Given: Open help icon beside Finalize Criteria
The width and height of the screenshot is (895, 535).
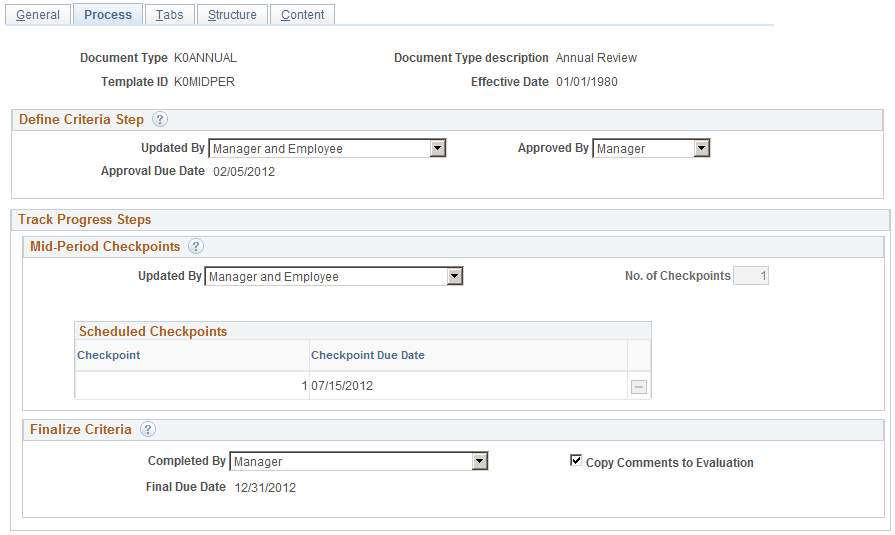Looking at the screenshot, I should pos(148,429).
